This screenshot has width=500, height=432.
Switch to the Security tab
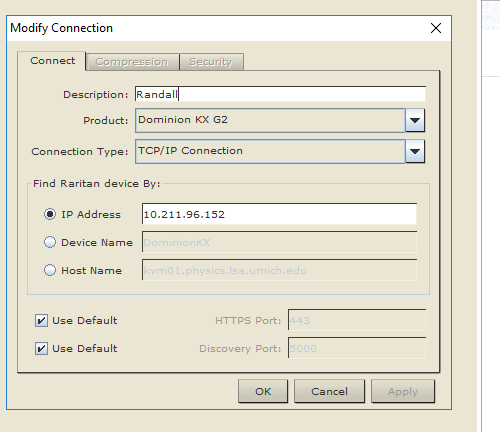[x=211, y=62]
